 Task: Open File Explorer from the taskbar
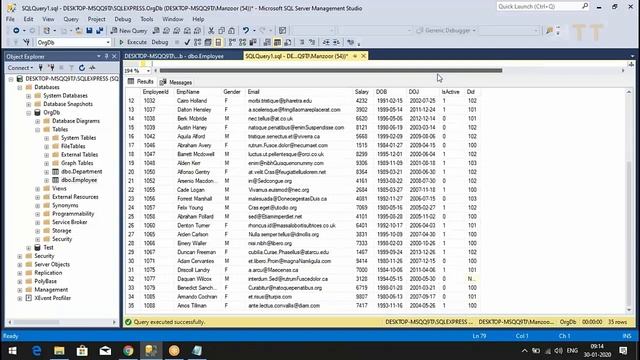59,351
